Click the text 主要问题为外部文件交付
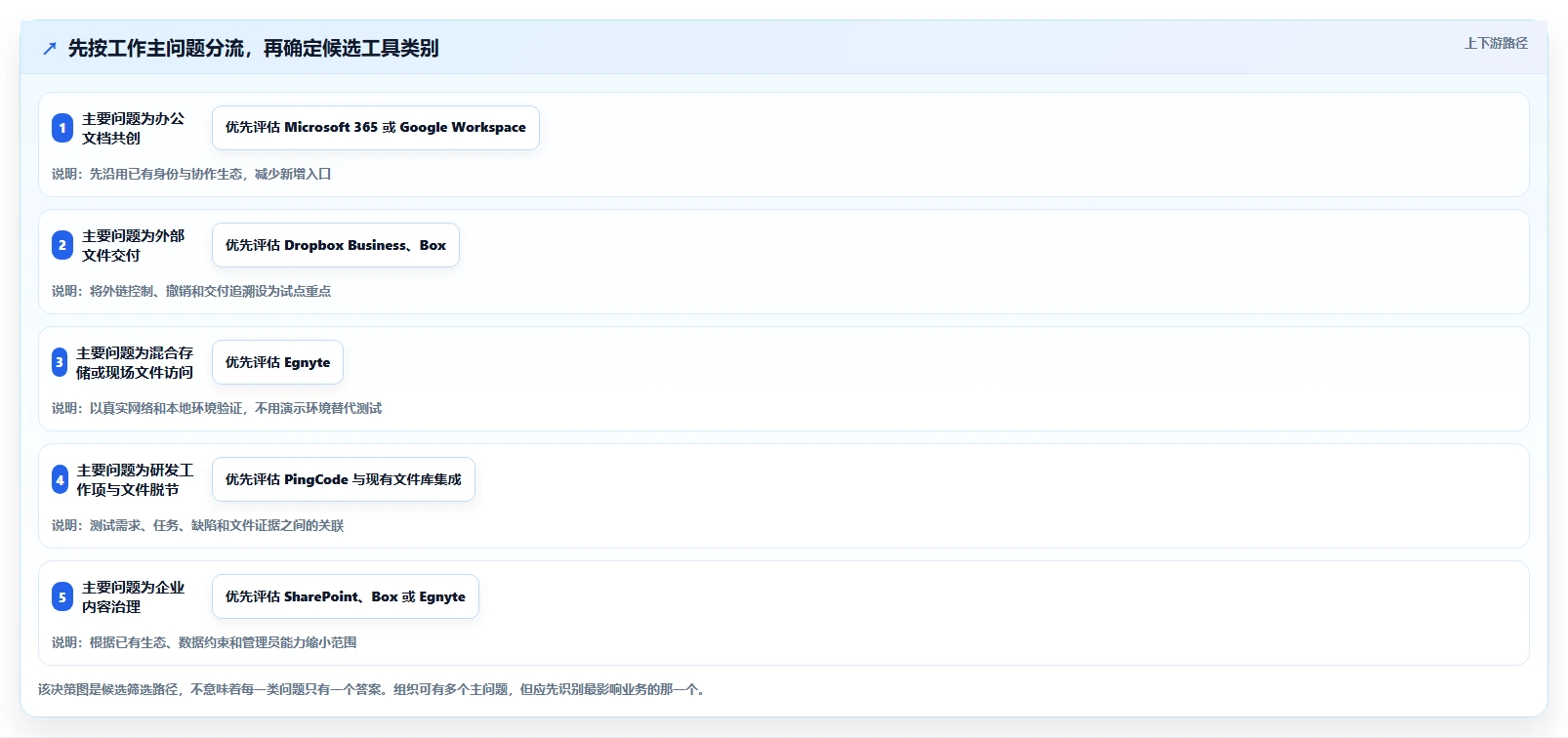Viewport: 1568px width, 738px height. [133, 245]
